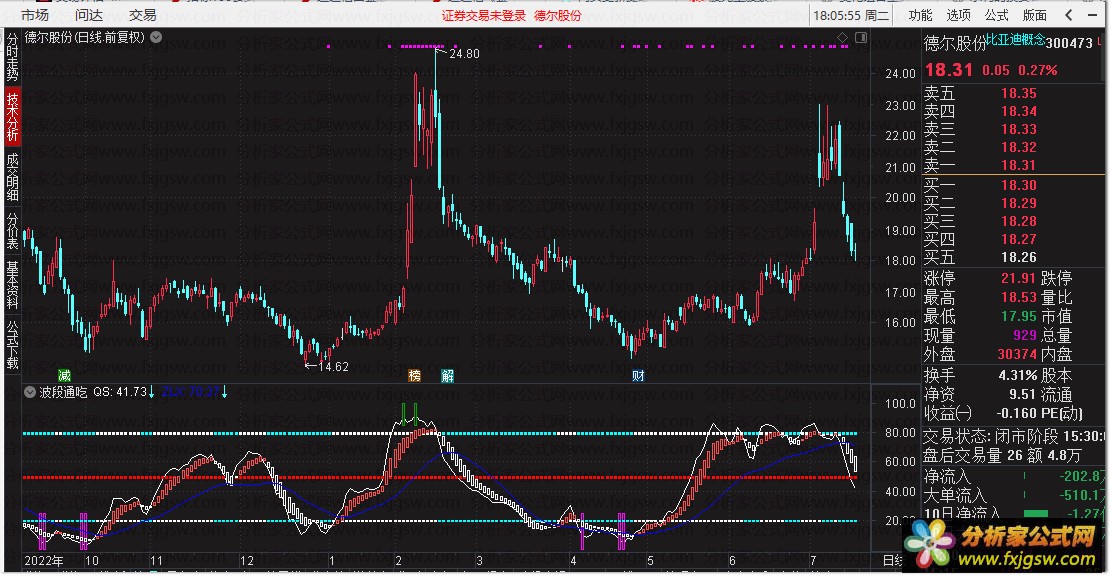Open the 市场 menu
Viewport: 1112px width, 576px height.
[35, 15]
